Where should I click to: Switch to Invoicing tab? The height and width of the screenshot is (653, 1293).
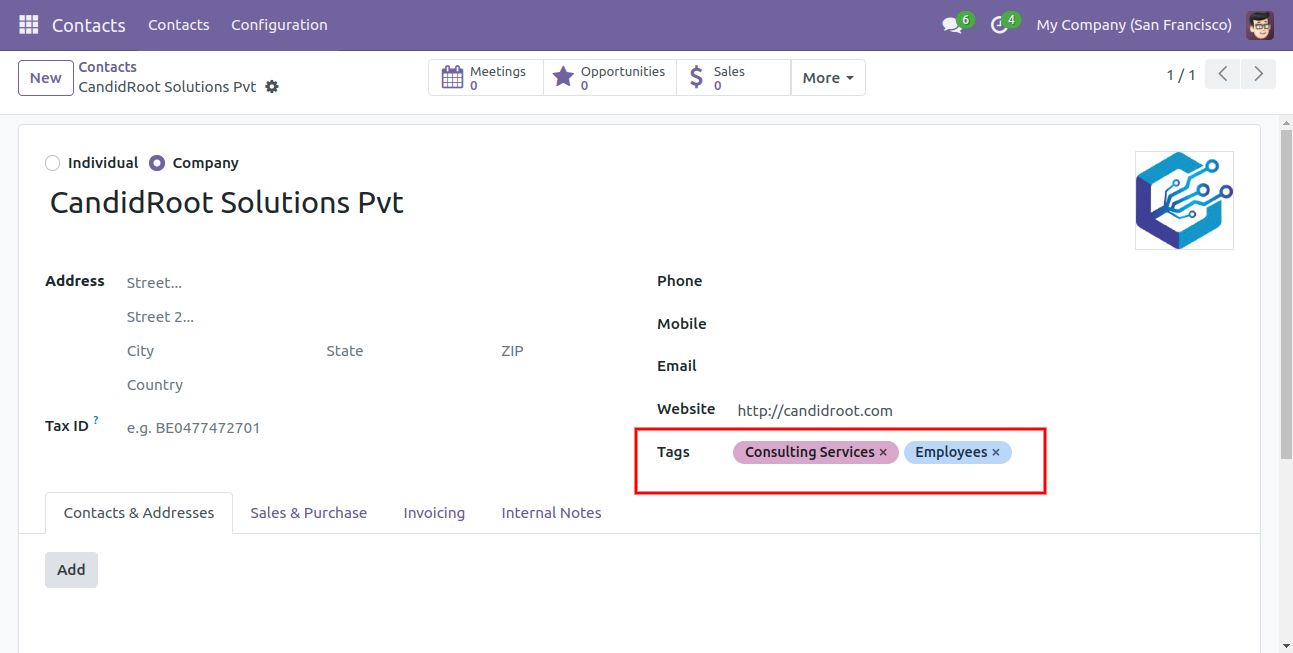click(434, 513)
